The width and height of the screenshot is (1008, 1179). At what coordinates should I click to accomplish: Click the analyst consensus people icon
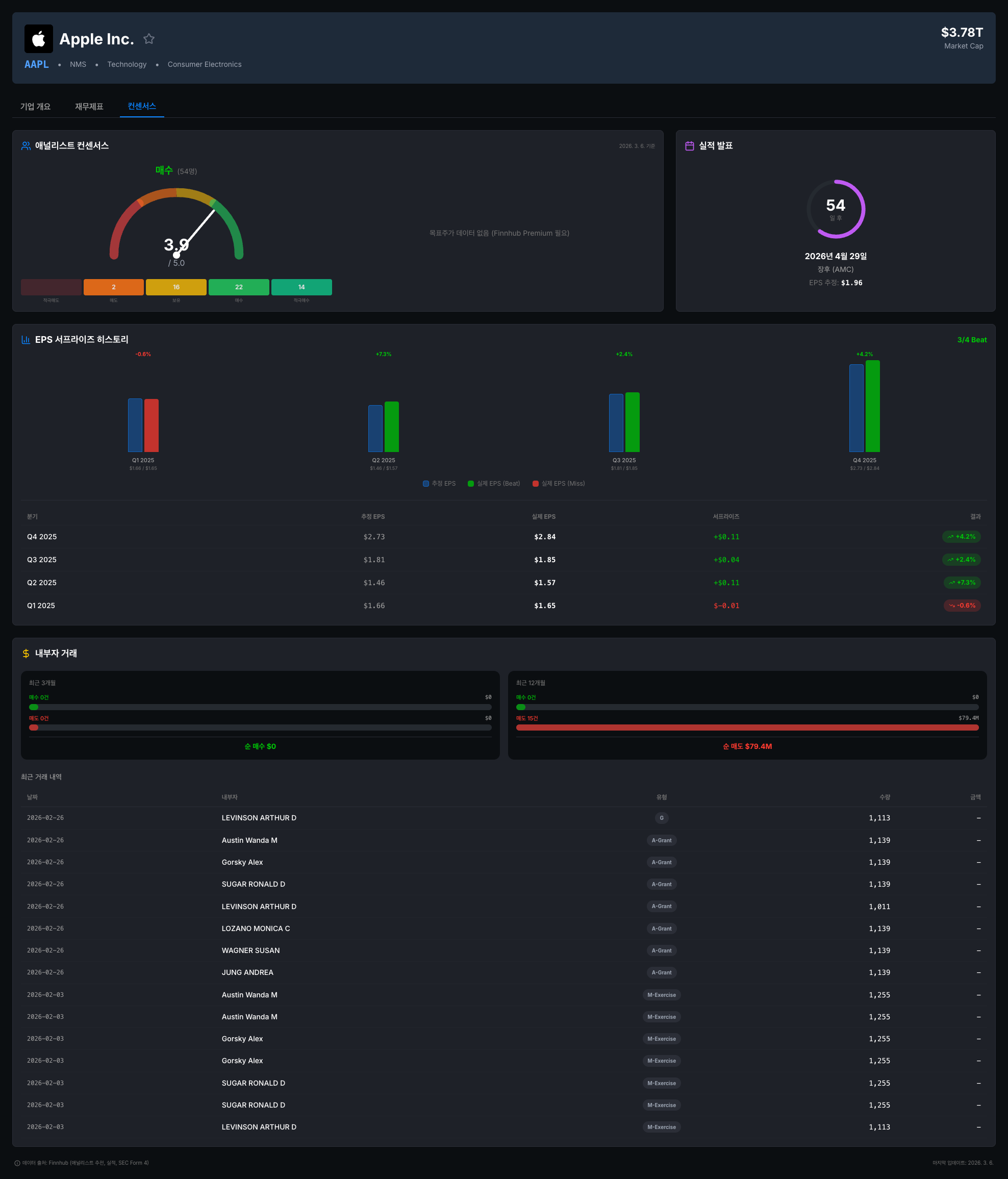point(25,146)
